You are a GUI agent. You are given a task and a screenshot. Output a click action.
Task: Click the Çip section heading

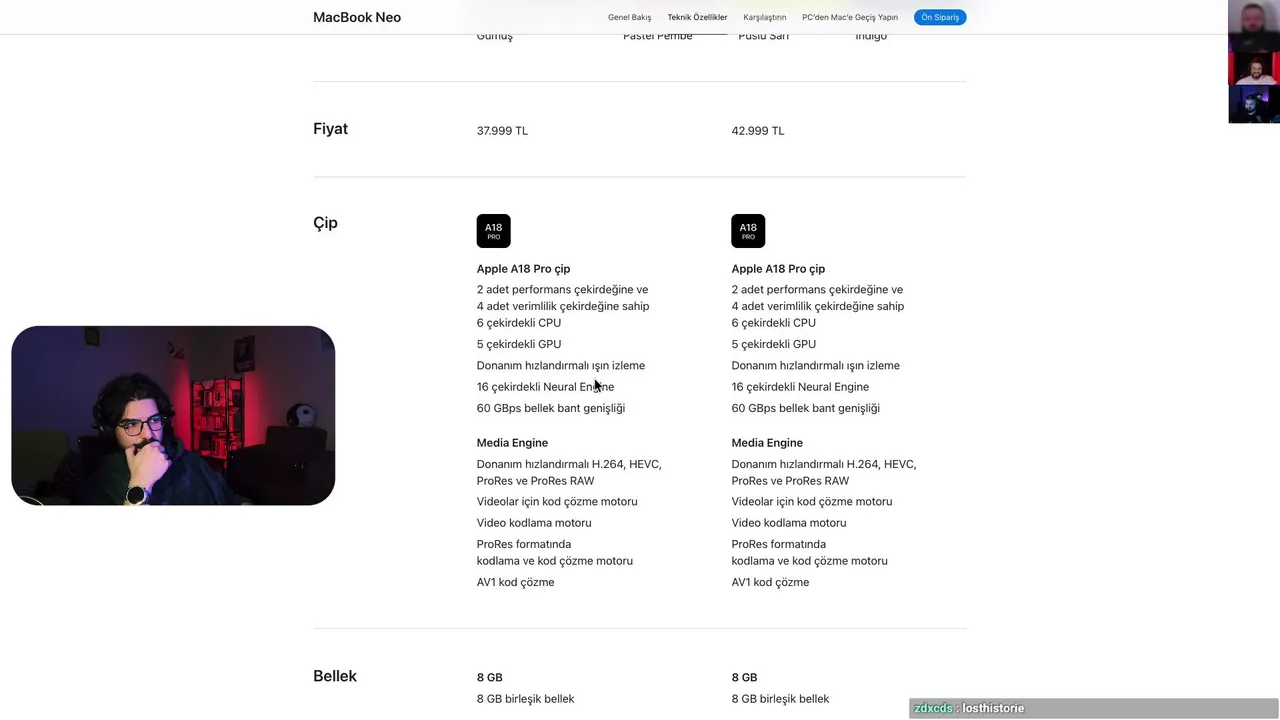[x=325, y=223]
